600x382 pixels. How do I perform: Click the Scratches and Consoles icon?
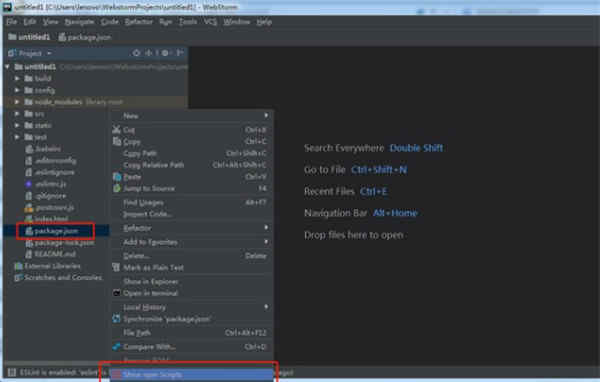18,278
